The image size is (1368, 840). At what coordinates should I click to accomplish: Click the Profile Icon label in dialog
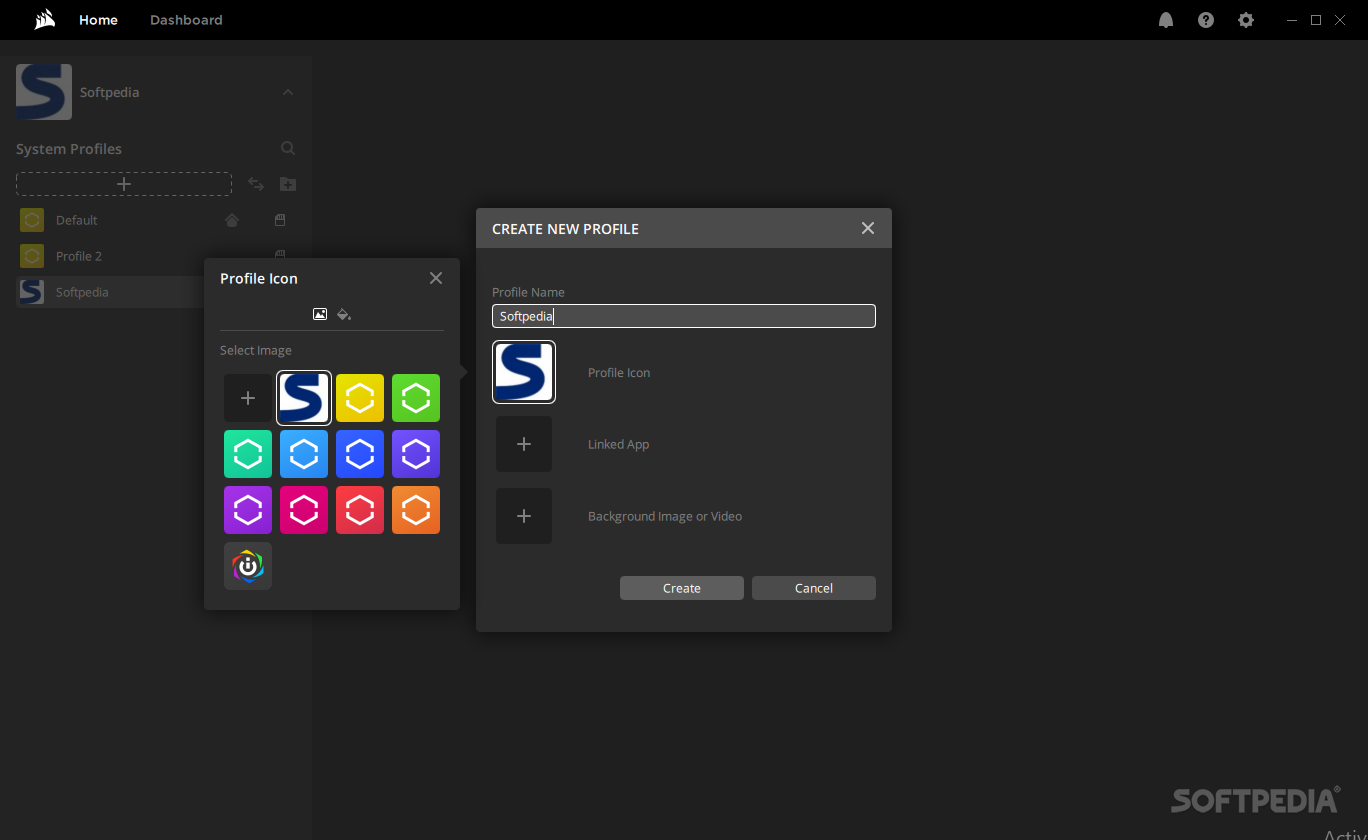pyautogui.click(x=619, y=373)
